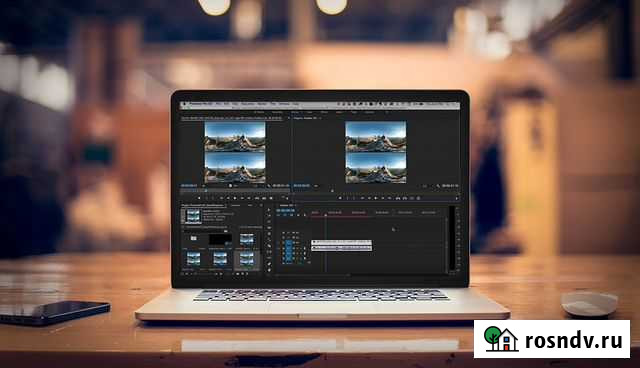Open the Source monitor wrench settings icon
This screenshot has width=640, height=368.
click(268, 186)
